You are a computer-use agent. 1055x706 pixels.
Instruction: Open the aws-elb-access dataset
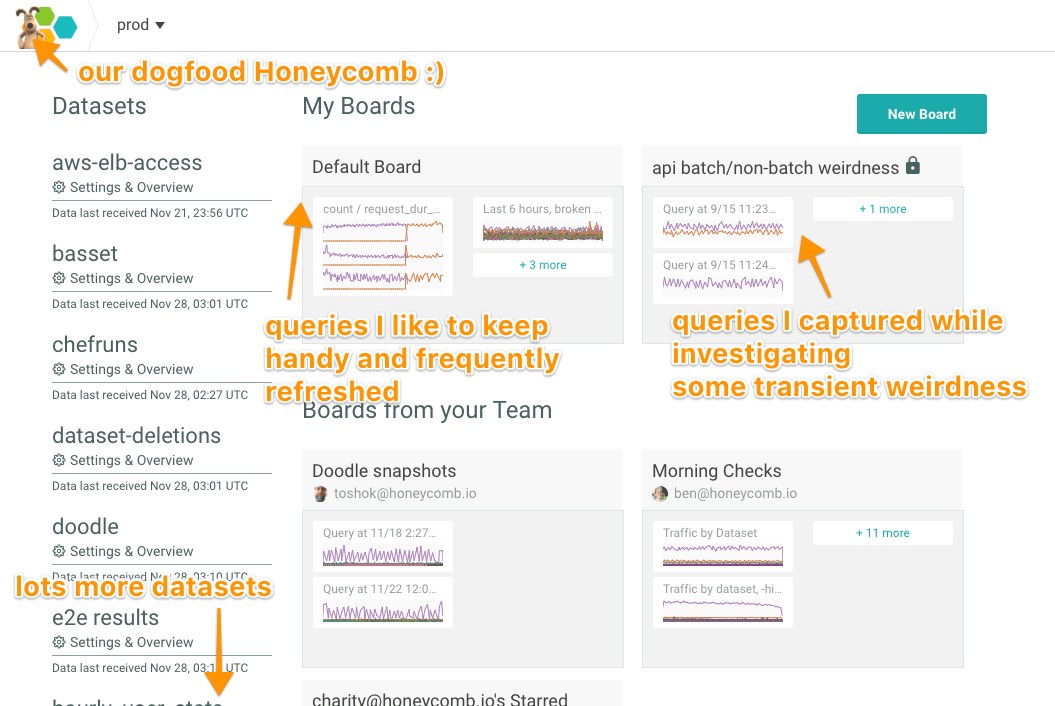127,163
